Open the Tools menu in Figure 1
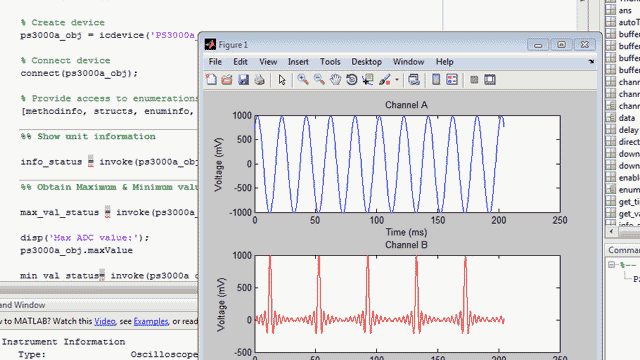Image resolution: width=640 pixels, height=360 pixels. click(330, 62)
